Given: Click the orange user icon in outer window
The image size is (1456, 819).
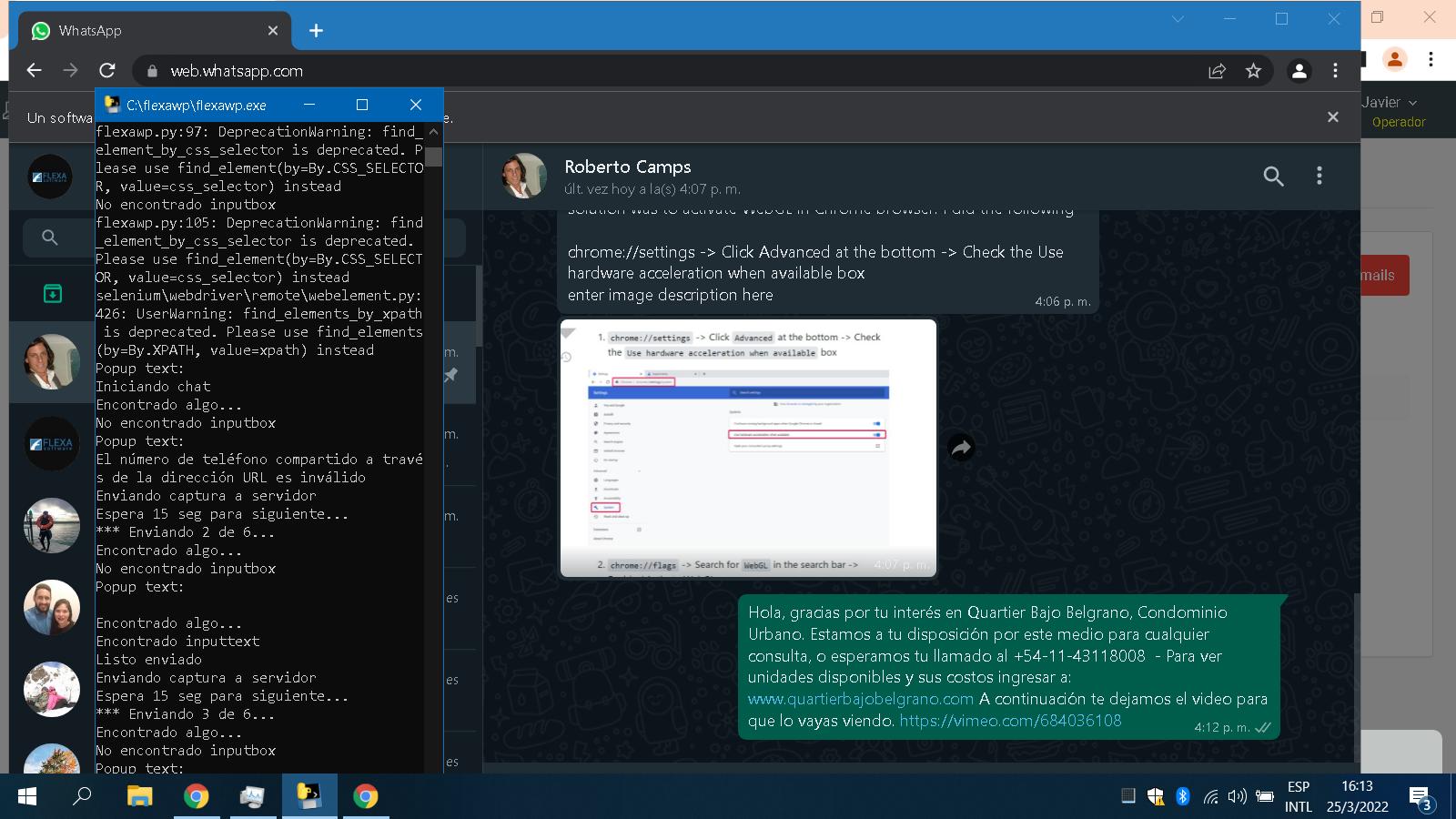Looking at the screenshot, I should tap(1394, 59).
